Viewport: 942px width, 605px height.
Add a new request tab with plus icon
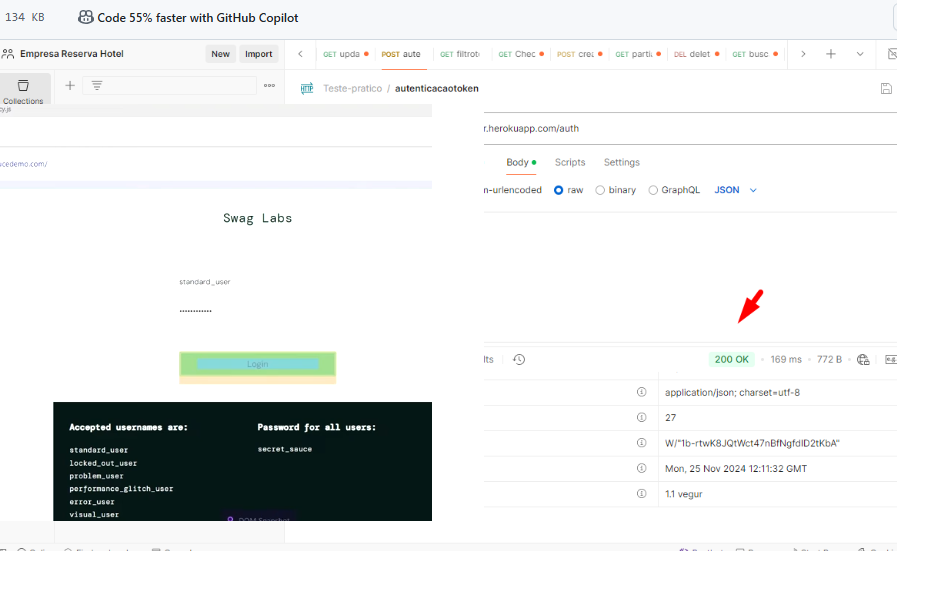[x=831, y=54]
